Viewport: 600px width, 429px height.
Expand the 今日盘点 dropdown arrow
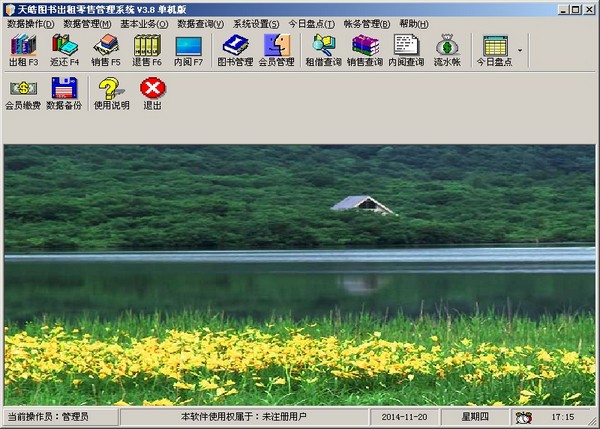[x=520, y=50]
